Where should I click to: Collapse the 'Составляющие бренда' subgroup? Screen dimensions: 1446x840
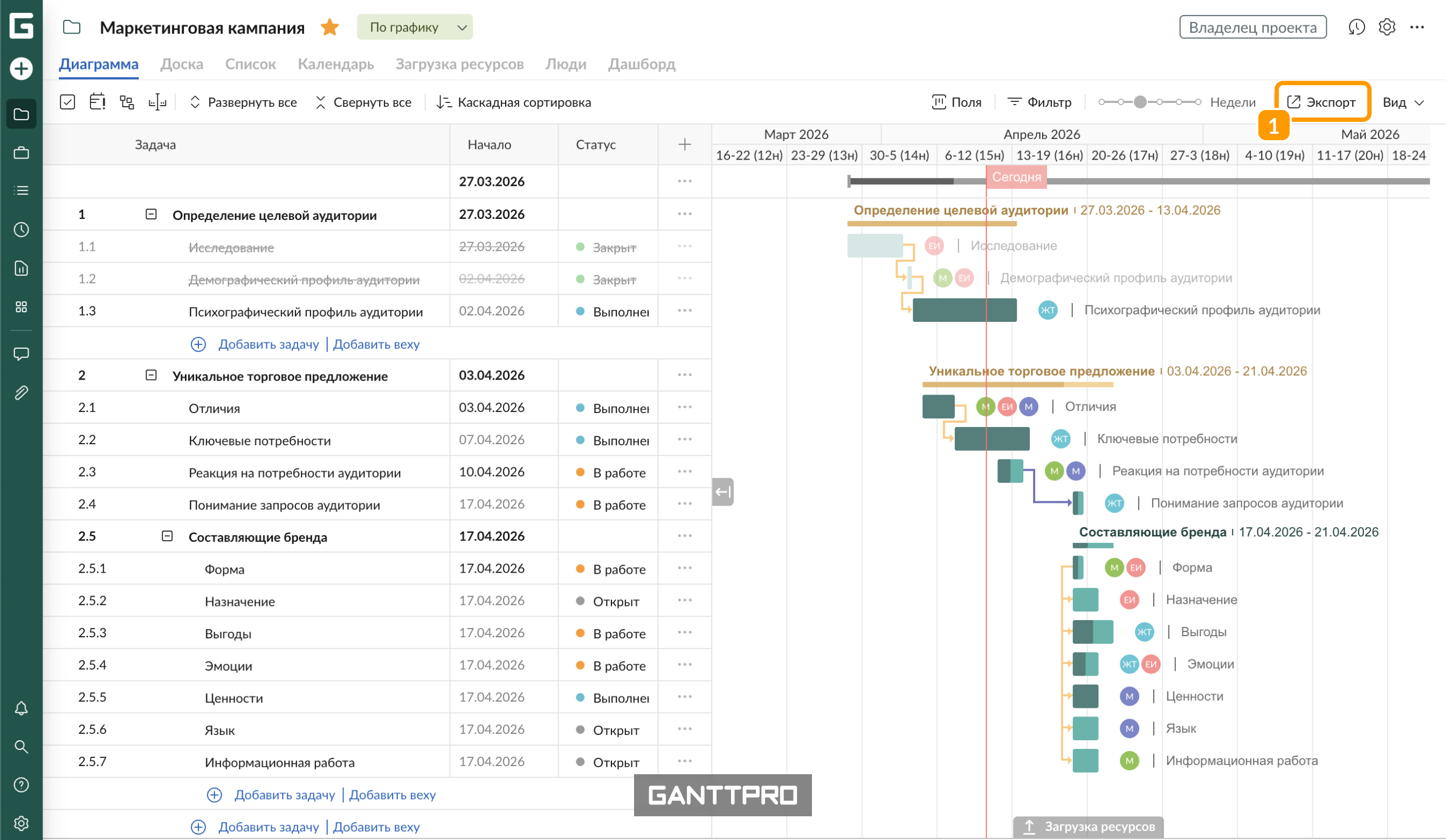pyautogui.click(x=167, y=536)
